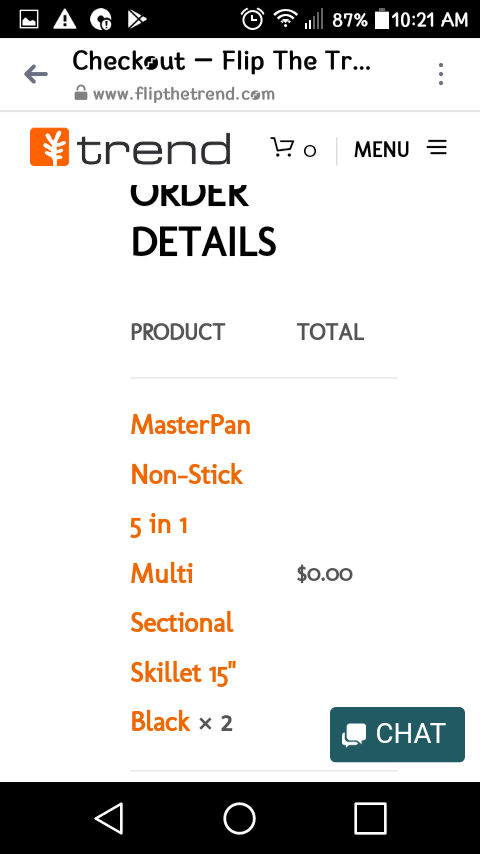
Task: Tap the trend wordmark to go home
Action: (154, 149)
